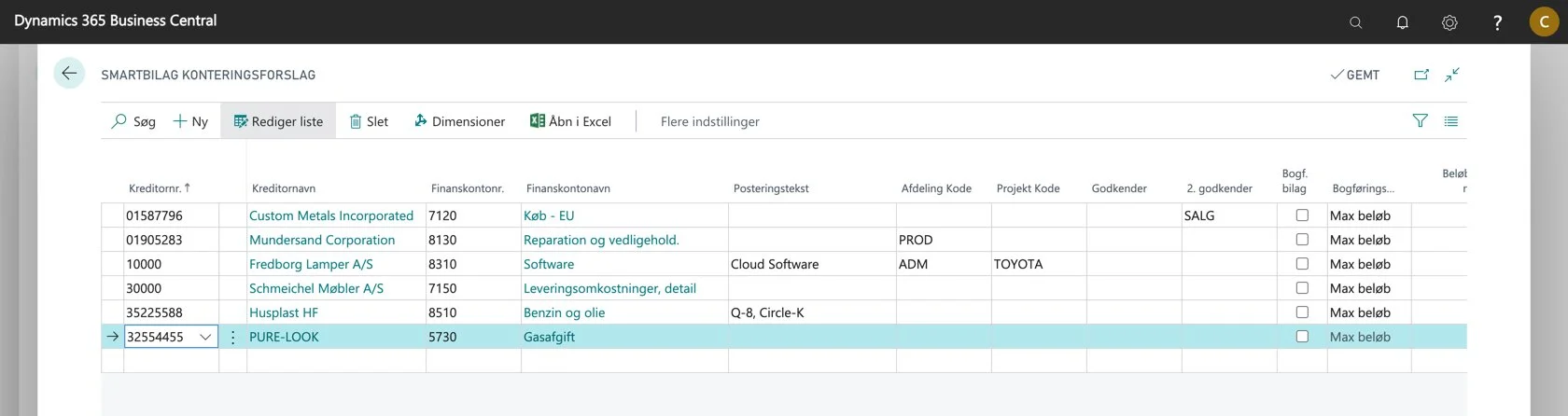The width and height of the screenshot is (1568, 416).
Task: Open Custom Metals Incorporated link
Action: coord(331,215)
